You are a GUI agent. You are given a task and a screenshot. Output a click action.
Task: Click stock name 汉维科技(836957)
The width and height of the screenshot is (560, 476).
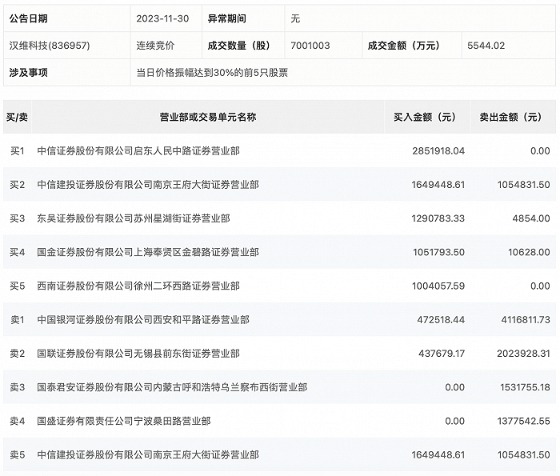[50, 45]
